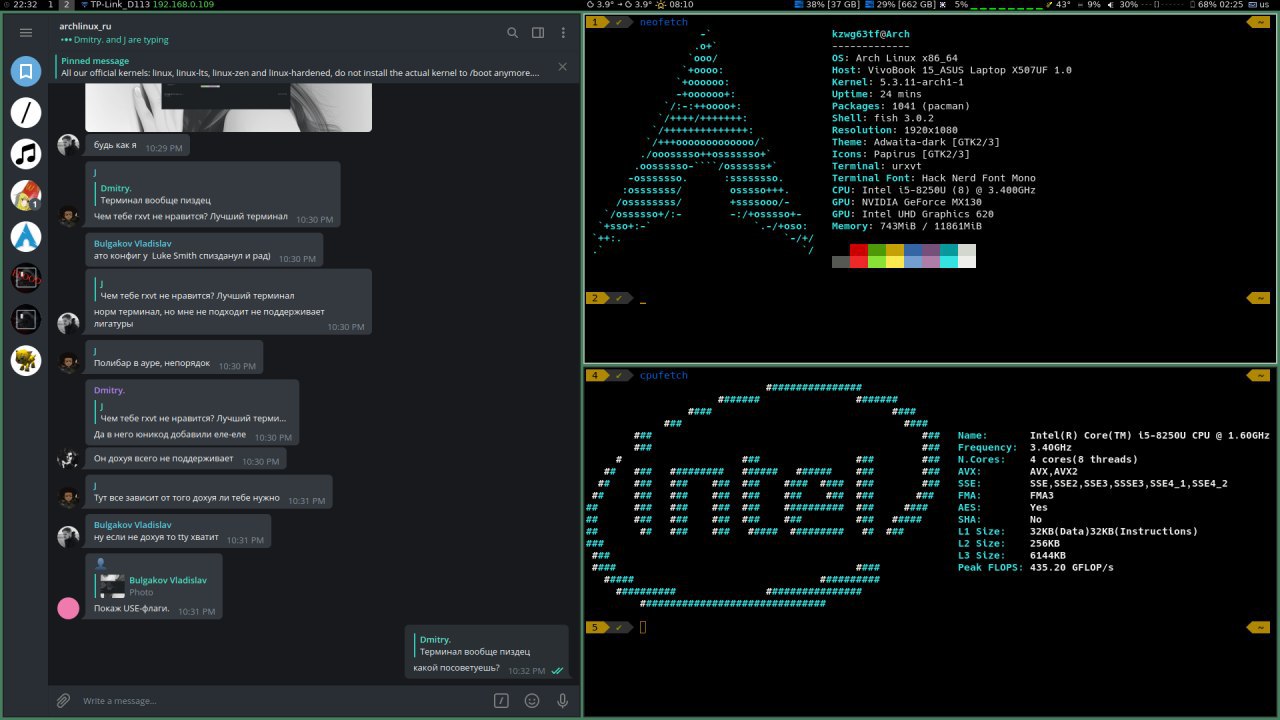1280x720 pixels.
Task: Open the bot commands slash button
Action: 502,700
